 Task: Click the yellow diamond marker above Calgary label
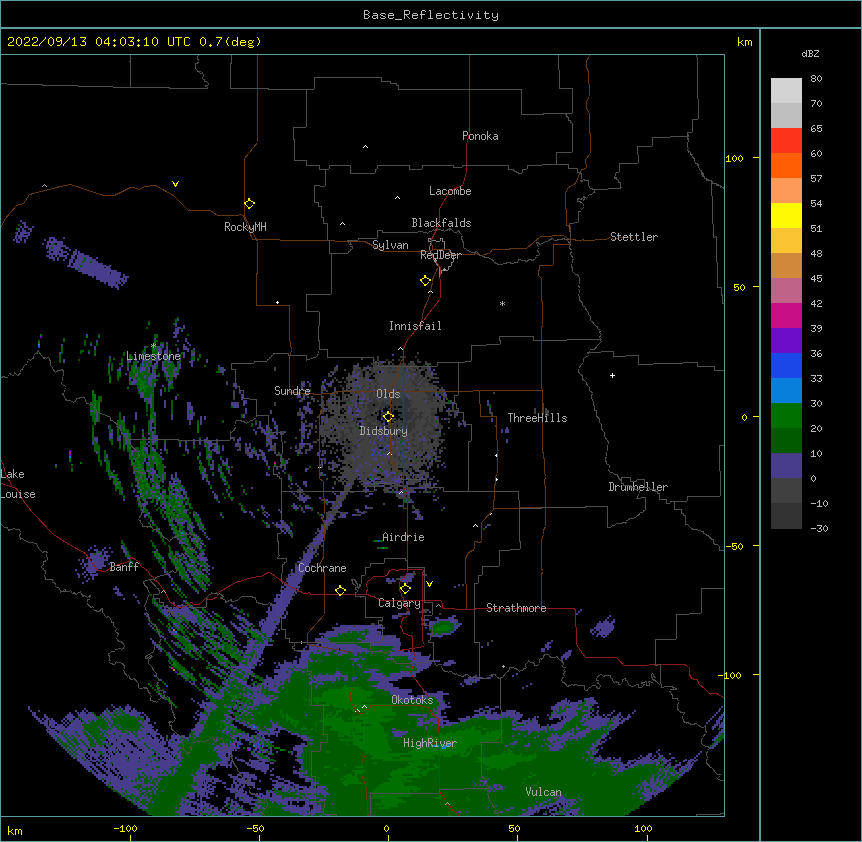click(405, 589)
